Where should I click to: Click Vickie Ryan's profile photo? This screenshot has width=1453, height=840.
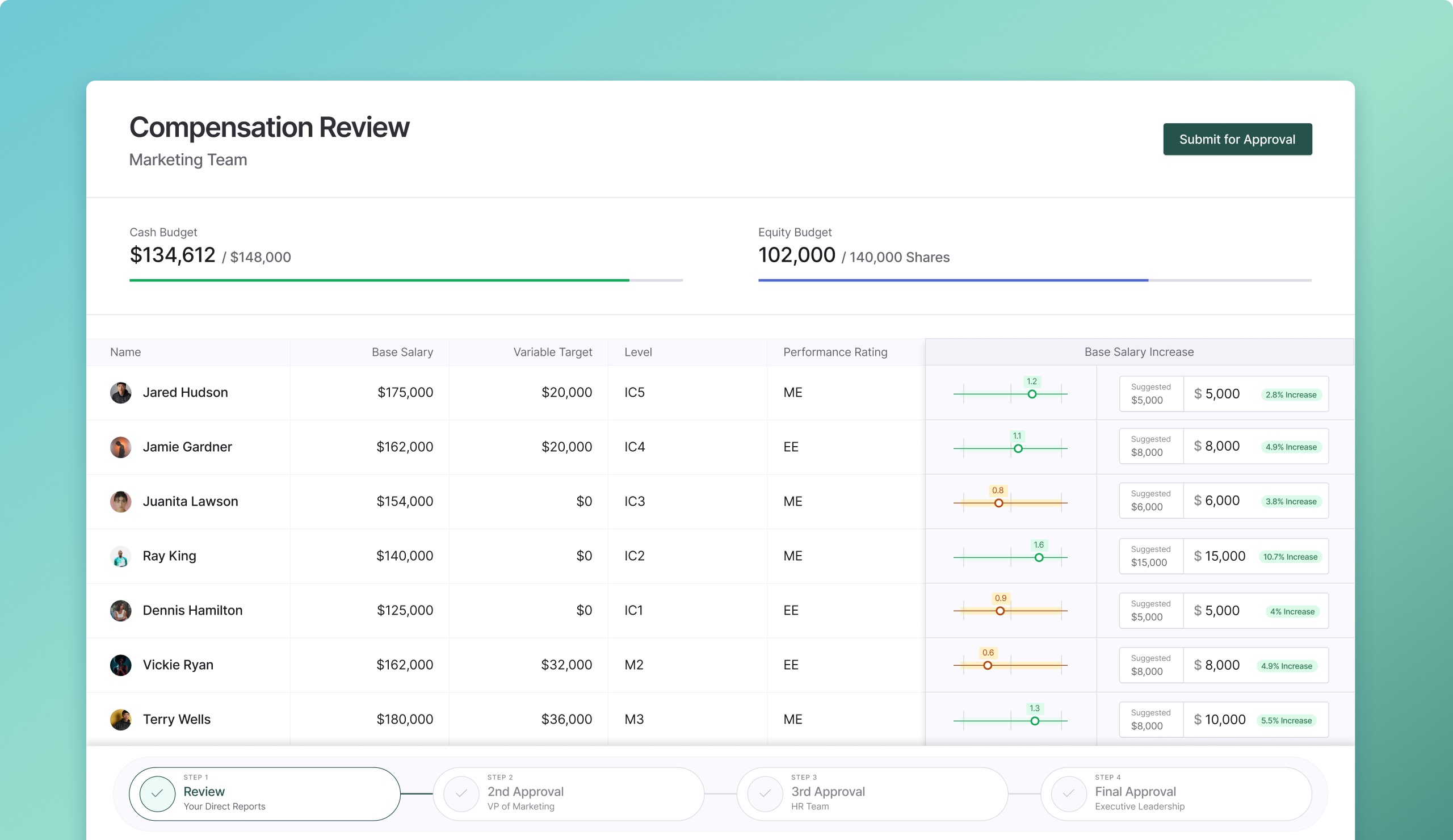click(120, 665)
